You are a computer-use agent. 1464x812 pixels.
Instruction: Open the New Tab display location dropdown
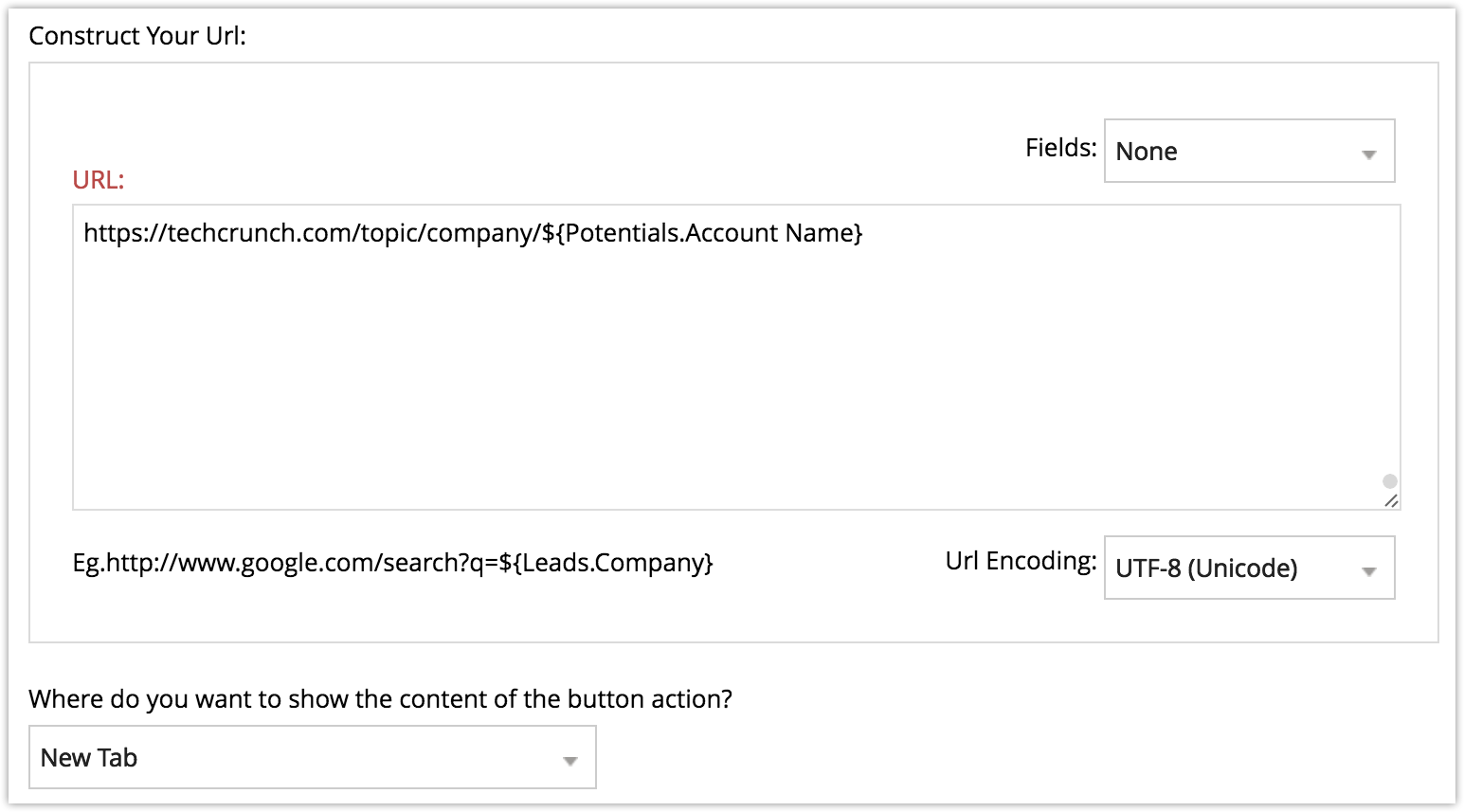click(x=312, y=757)
